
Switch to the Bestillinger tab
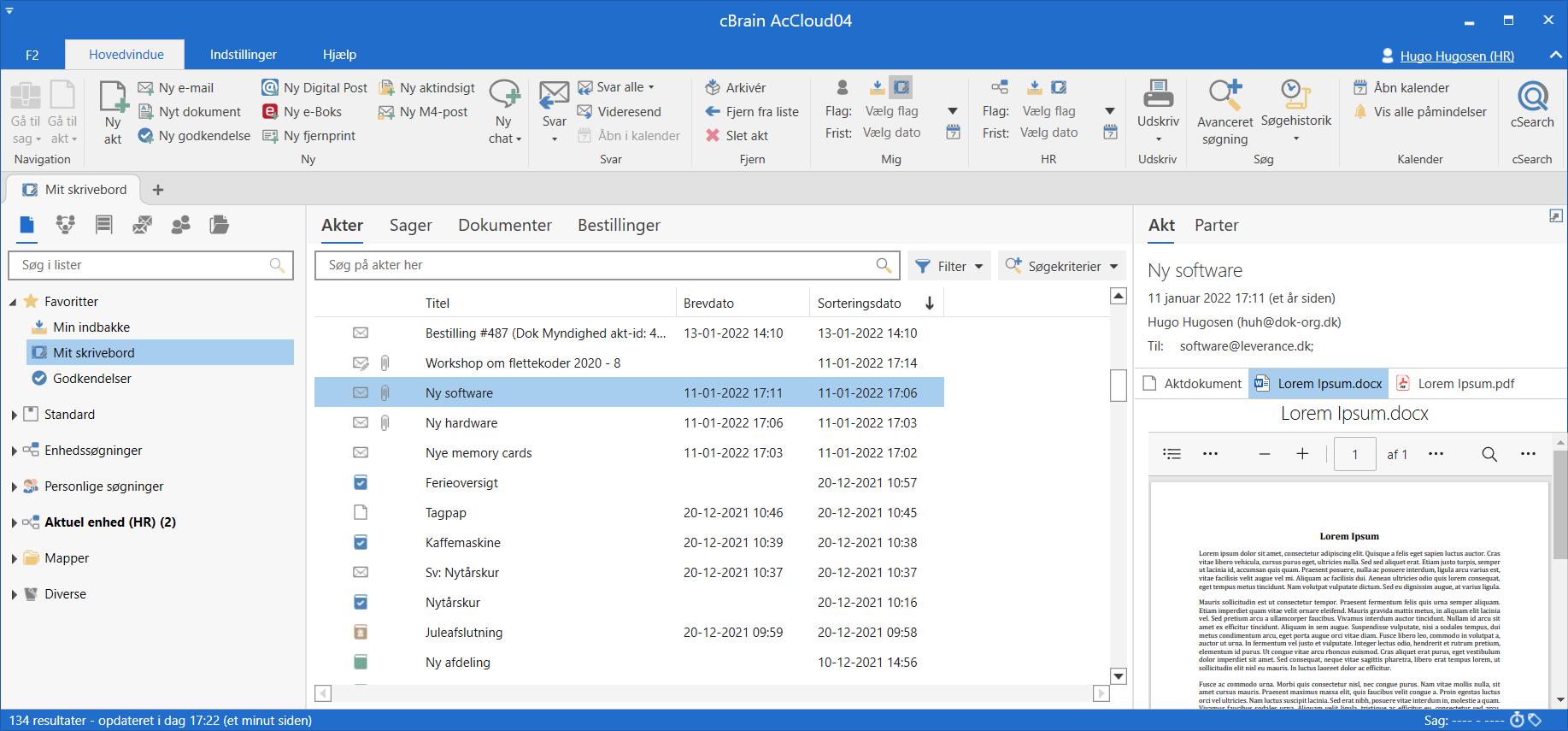[619, 225]
